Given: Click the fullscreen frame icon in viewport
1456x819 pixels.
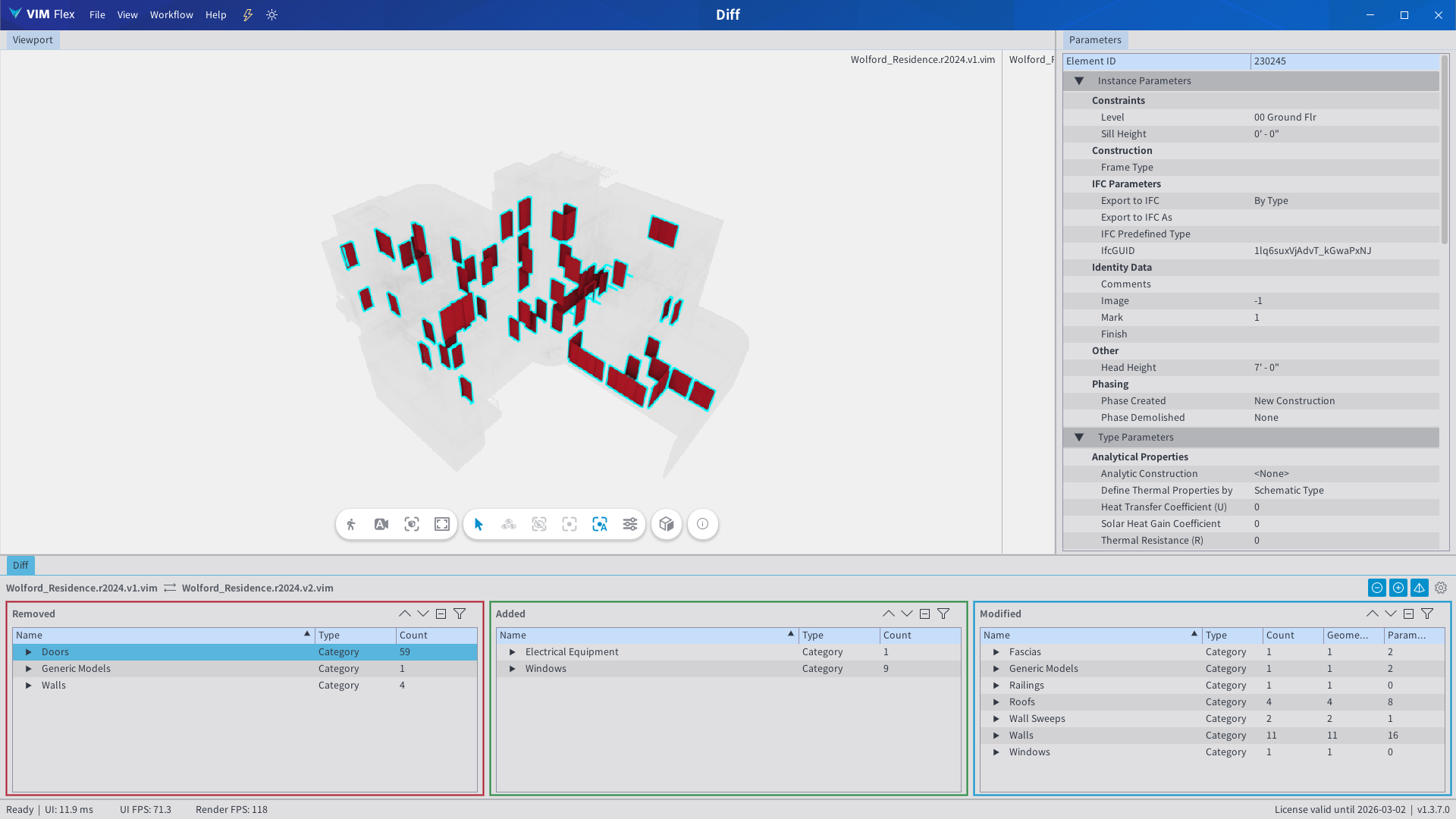Looking at the screenshot, I should click(x=442, y=524).
